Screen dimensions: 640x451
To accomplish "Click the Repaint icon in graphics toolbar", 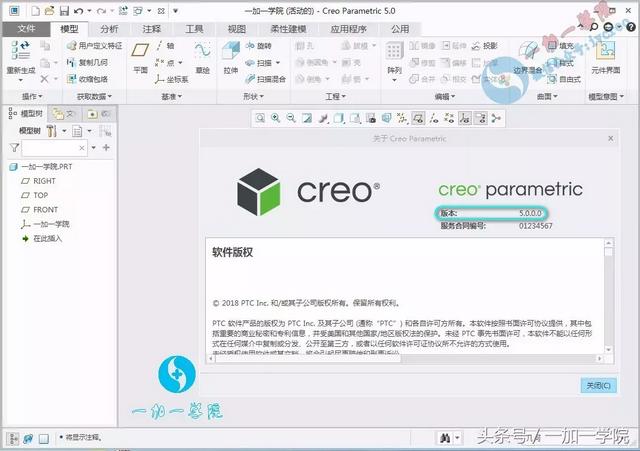I will click(307, 118).
